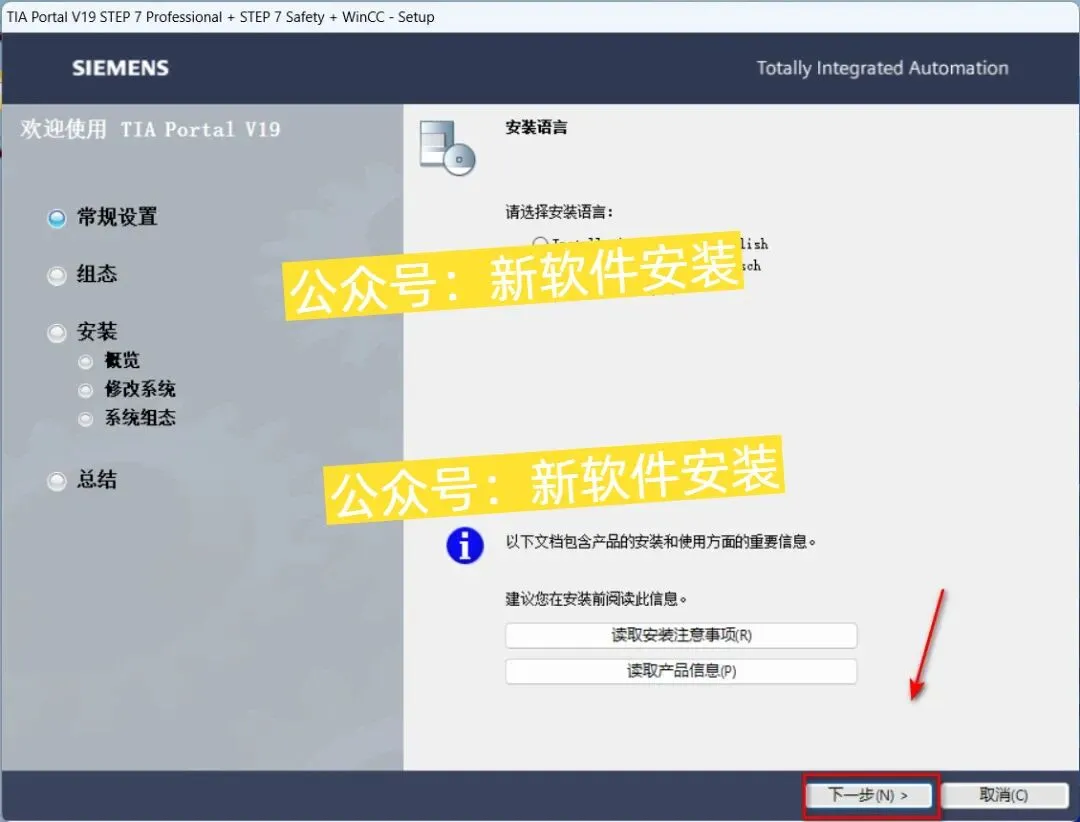Cancel setup with 取消(C) button
Viewport: 1080px width, 822px height.
coord(1004,795)
